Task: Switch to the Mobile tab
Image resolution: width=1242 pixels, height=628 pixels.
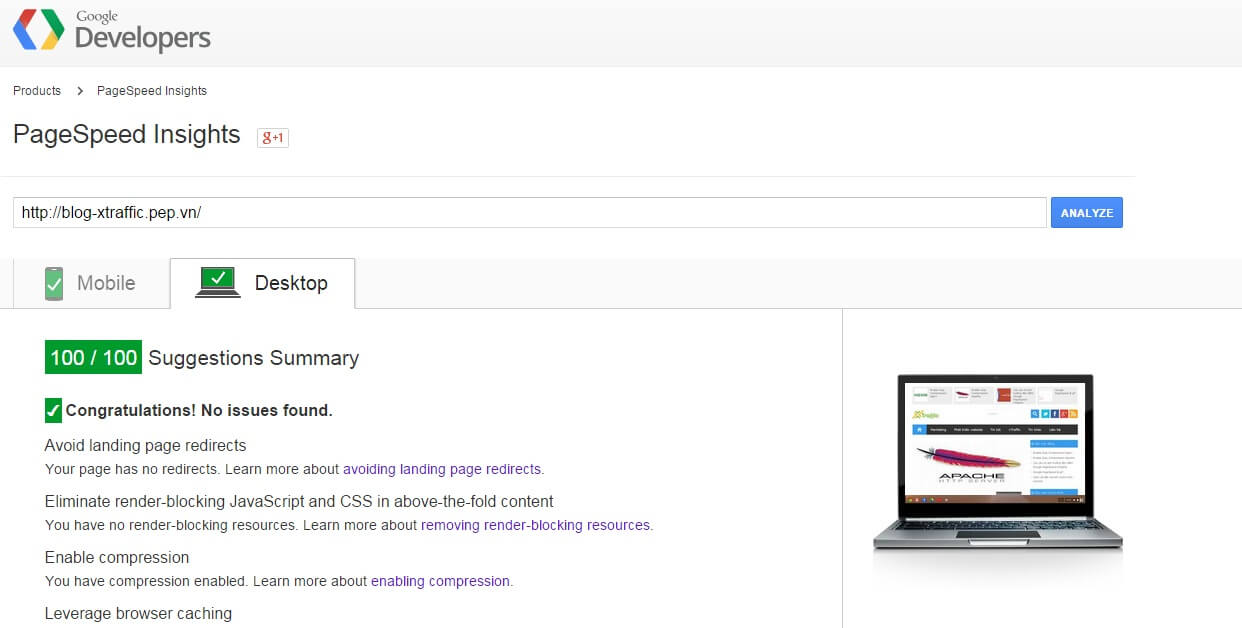Action: (x=91, y=283)
